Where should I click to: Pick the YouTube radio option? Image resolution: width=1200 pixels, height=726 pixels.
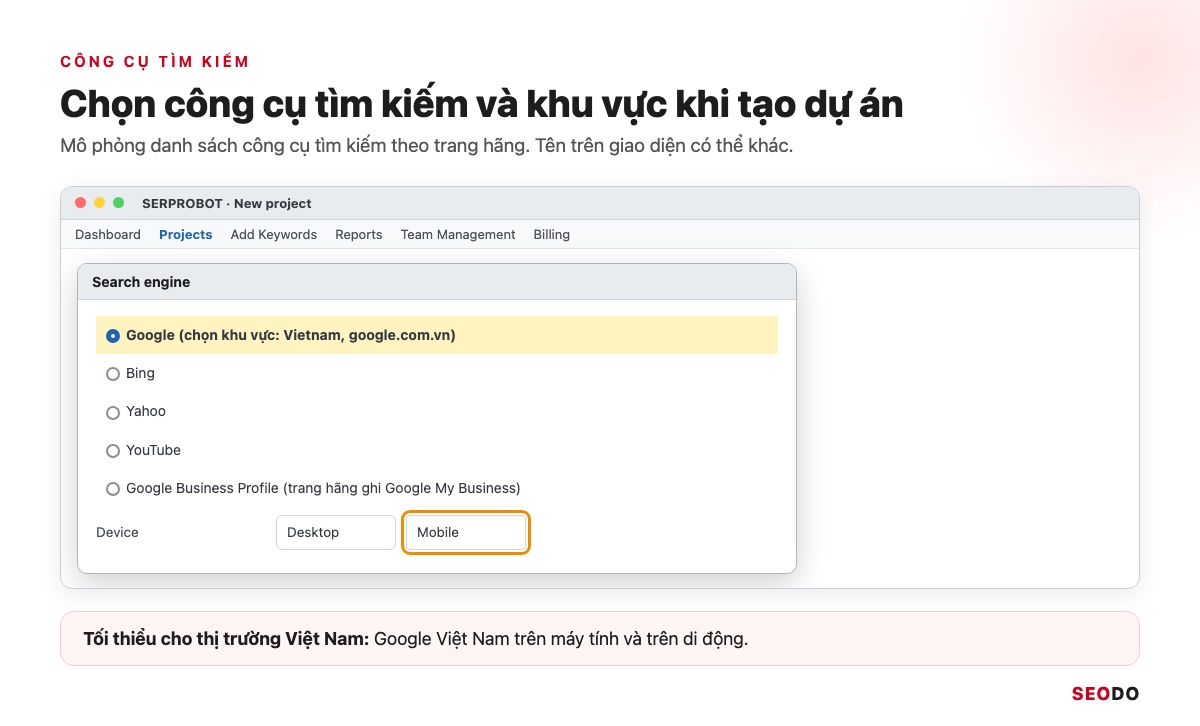pos(113,451)
